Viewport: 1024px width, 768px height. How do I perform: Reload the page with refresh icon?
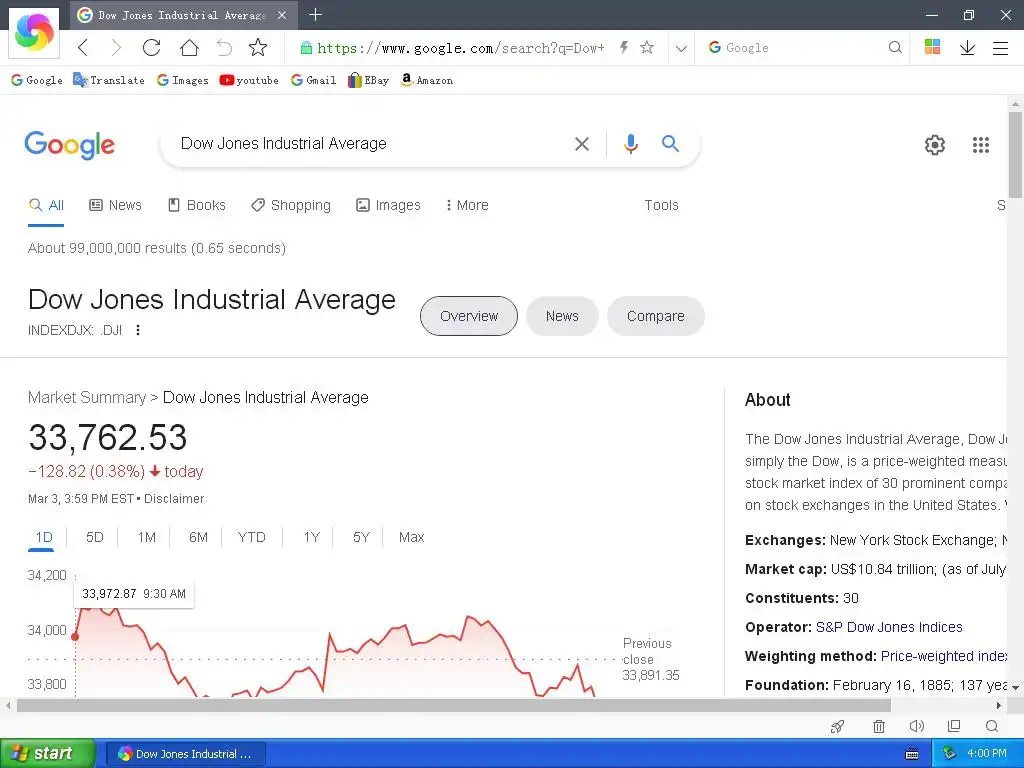point(152,48)
